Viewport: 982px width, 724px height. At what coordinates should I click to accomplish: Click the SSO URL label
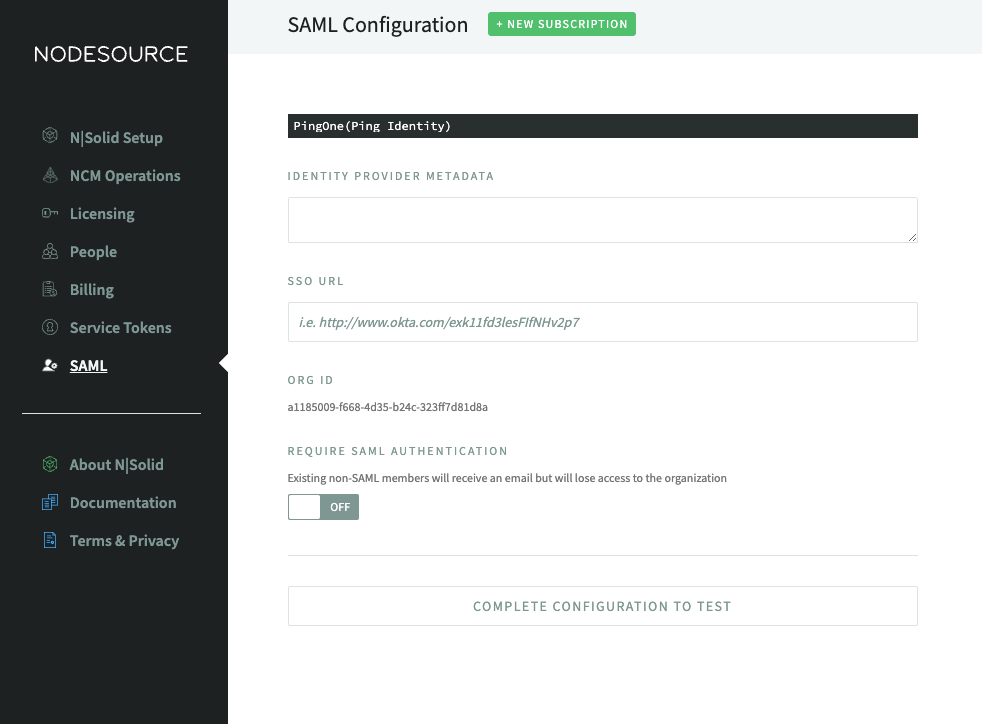pyautogui.click(x=316, y=281)
